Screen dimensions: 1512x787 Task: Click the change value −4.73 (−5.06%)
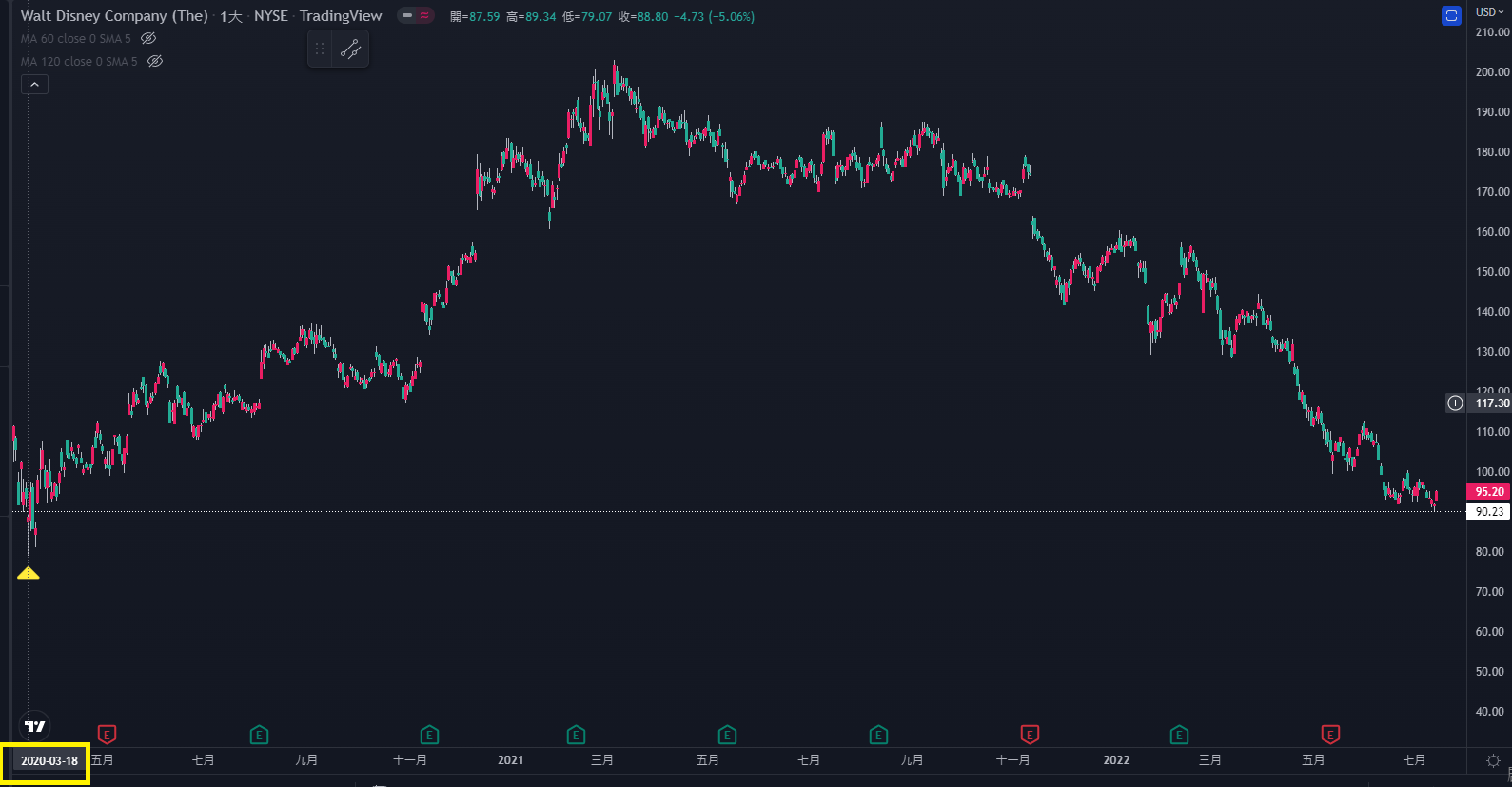point(714,16)
